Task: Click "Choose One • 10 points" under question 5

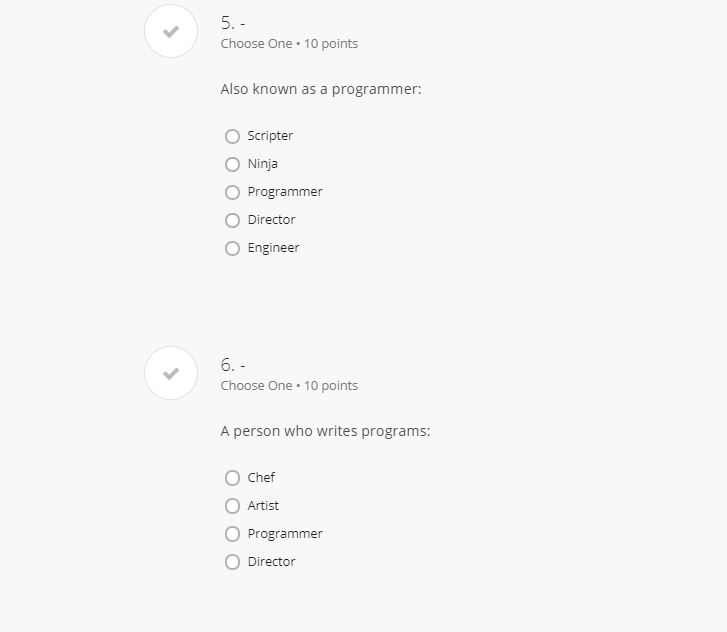Action: click(289, 44)
